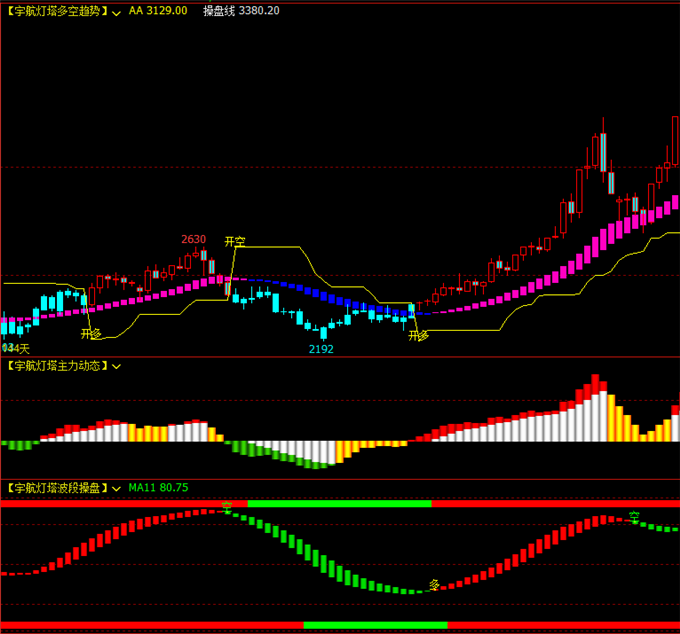Expand the 宇航灯塔主力动态 indicator dropdown arrow
Viewport: 680px width, 634px height.
(117, 366)
